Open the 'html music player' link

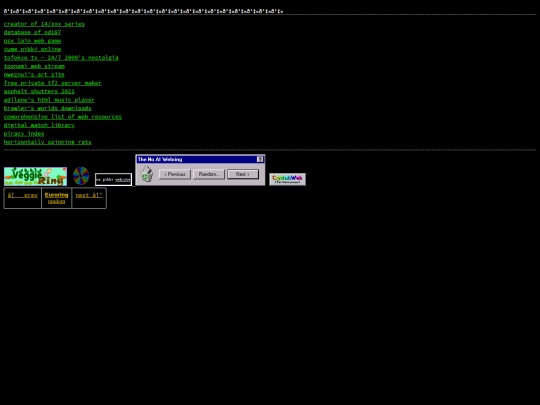click(49, 100)
